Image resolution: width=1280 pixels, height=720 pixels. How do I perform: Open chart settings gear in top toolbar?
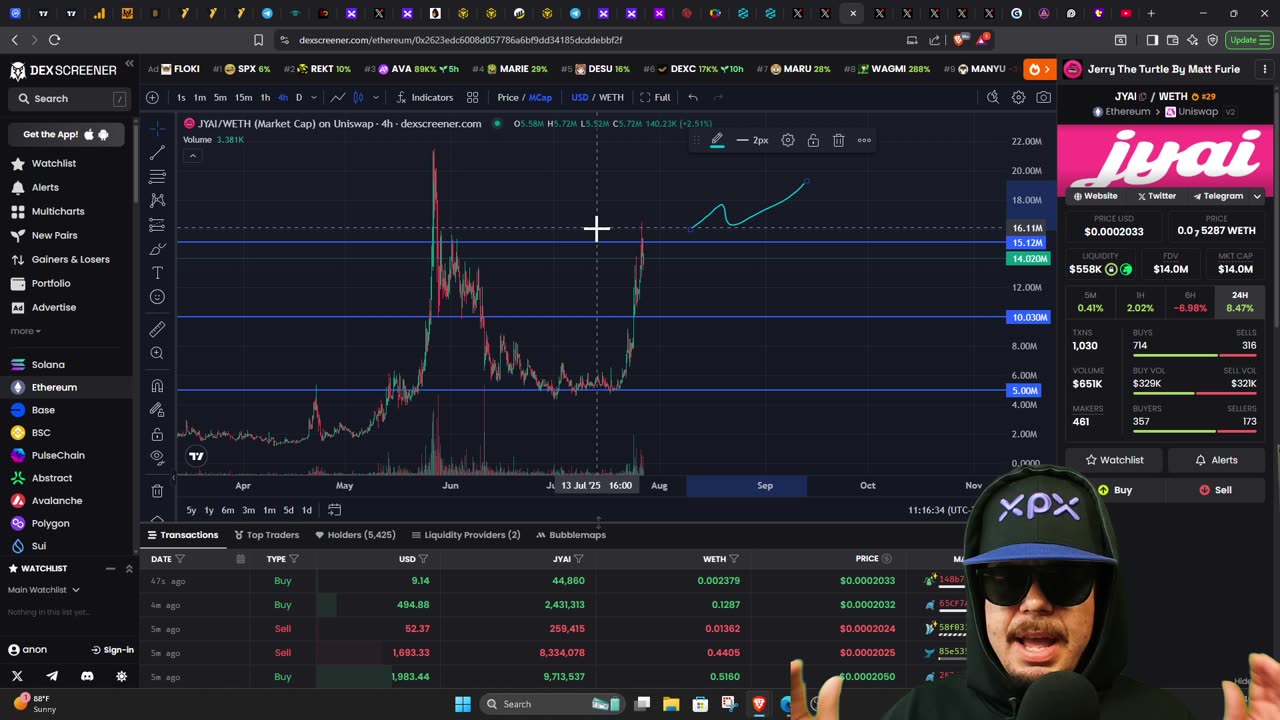click(x=1018, y=97)
